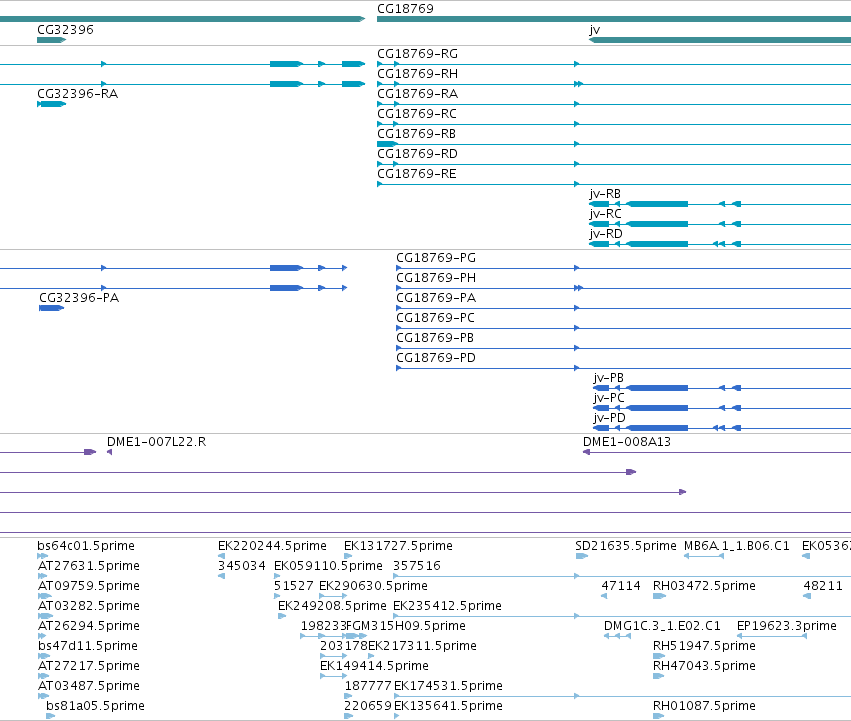Click the bs64c01.5prime EST label
Image resolution: width=851 pixels, height=721 pixels.
click(x=86, y=546)
